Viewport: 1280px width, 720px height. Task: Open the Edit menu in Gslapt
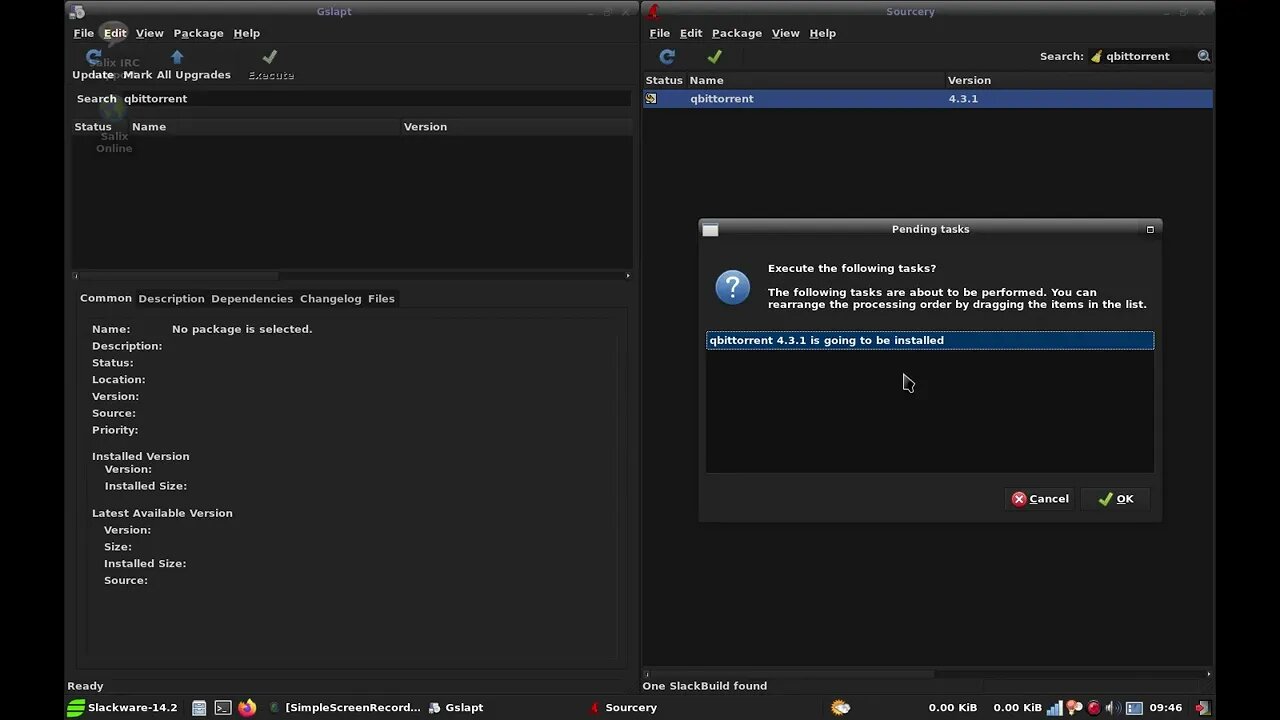(x=115, y=33)
